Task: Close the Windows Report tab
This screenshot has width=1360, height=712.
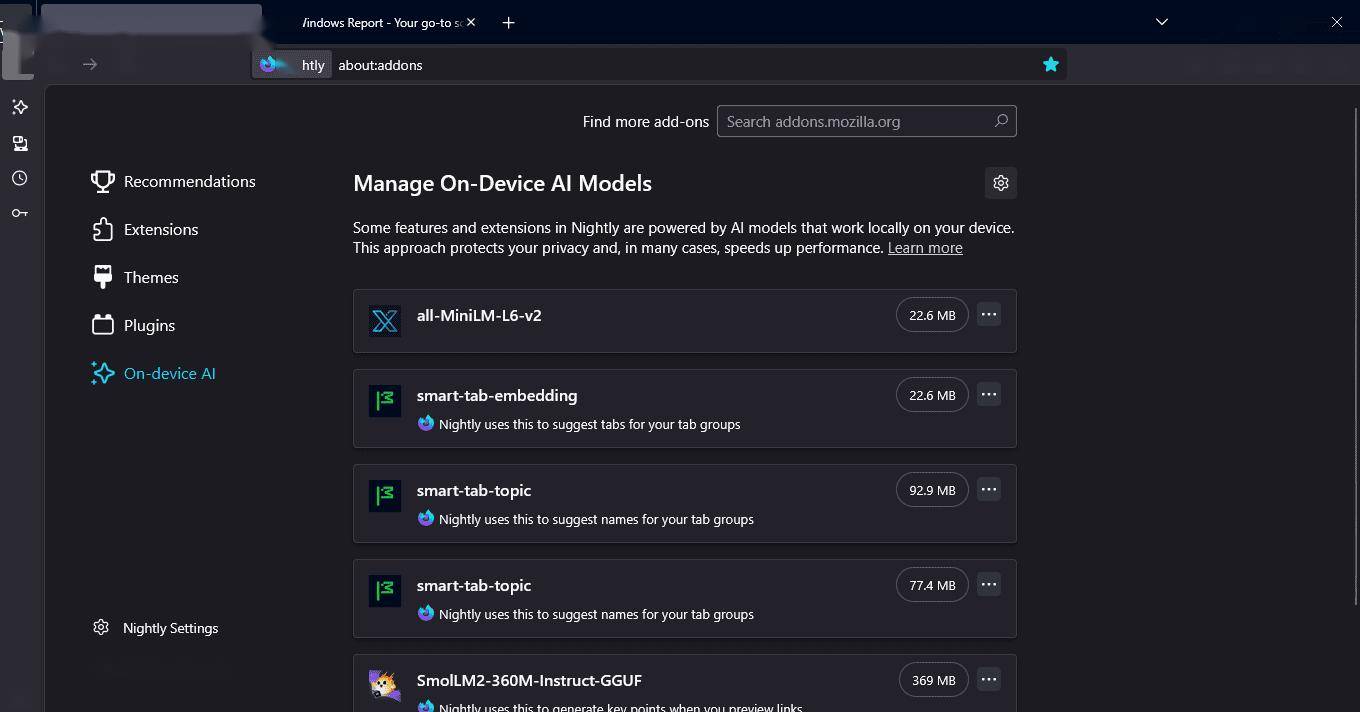Action: (471, 22)
